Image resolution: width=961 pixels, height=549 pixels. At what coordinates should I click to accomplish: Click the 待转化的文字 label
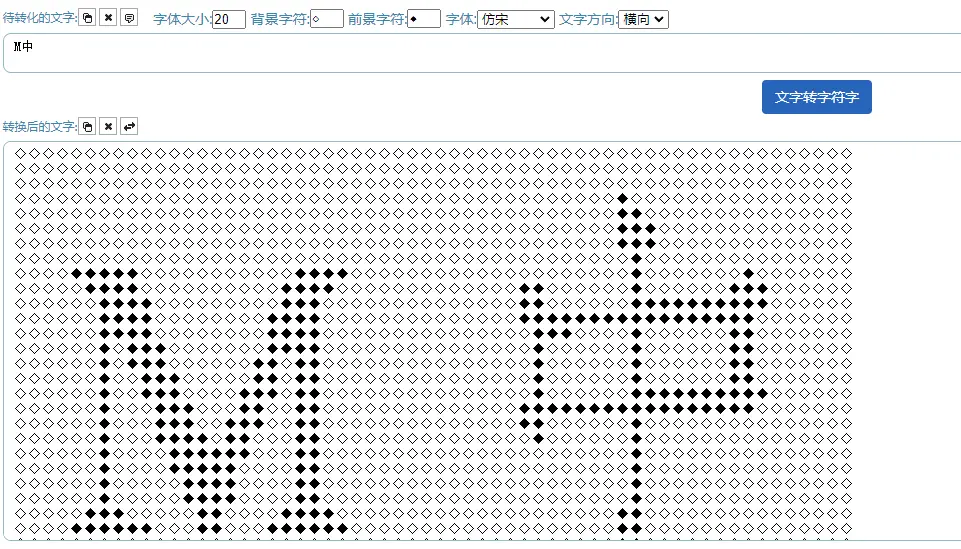coord(39,18)
